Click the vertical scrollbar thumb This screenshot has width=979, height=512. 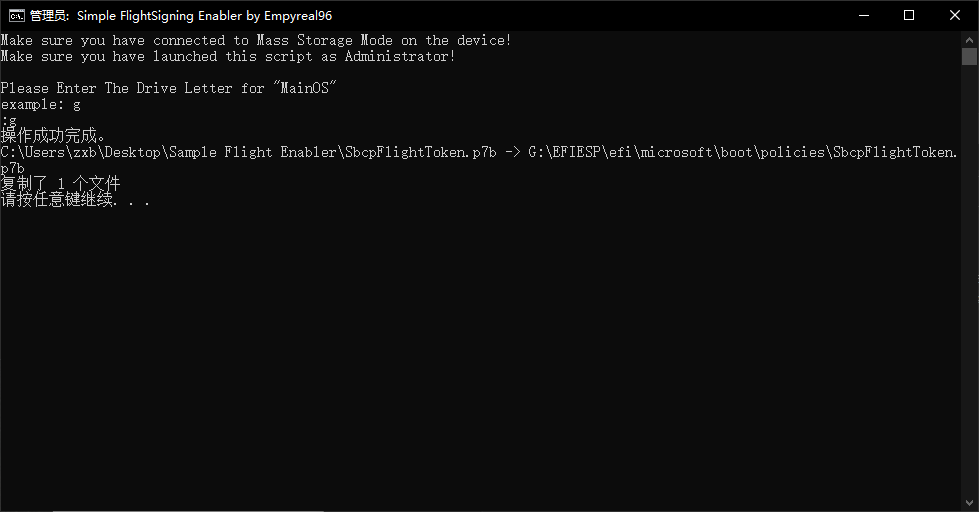(x=969, y=56)
